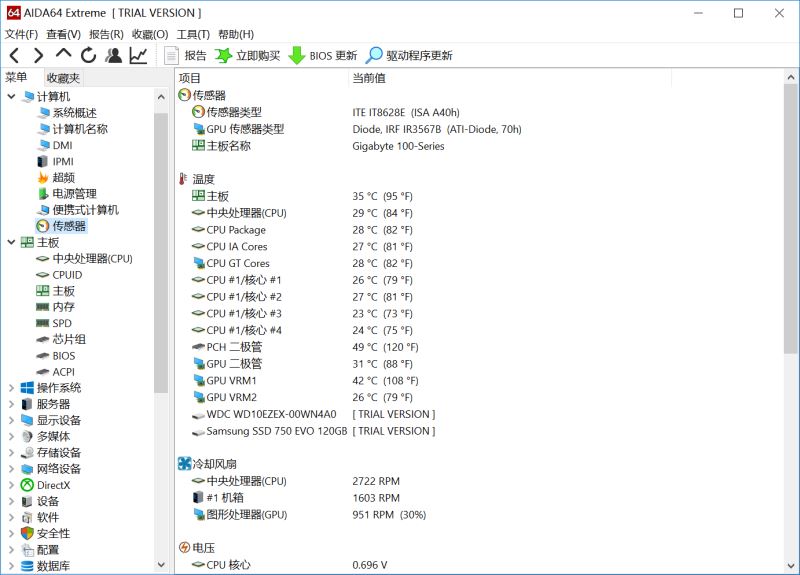Go up one level with up arrow
This screenshot has width=800, height=575.
coord(63,54)
